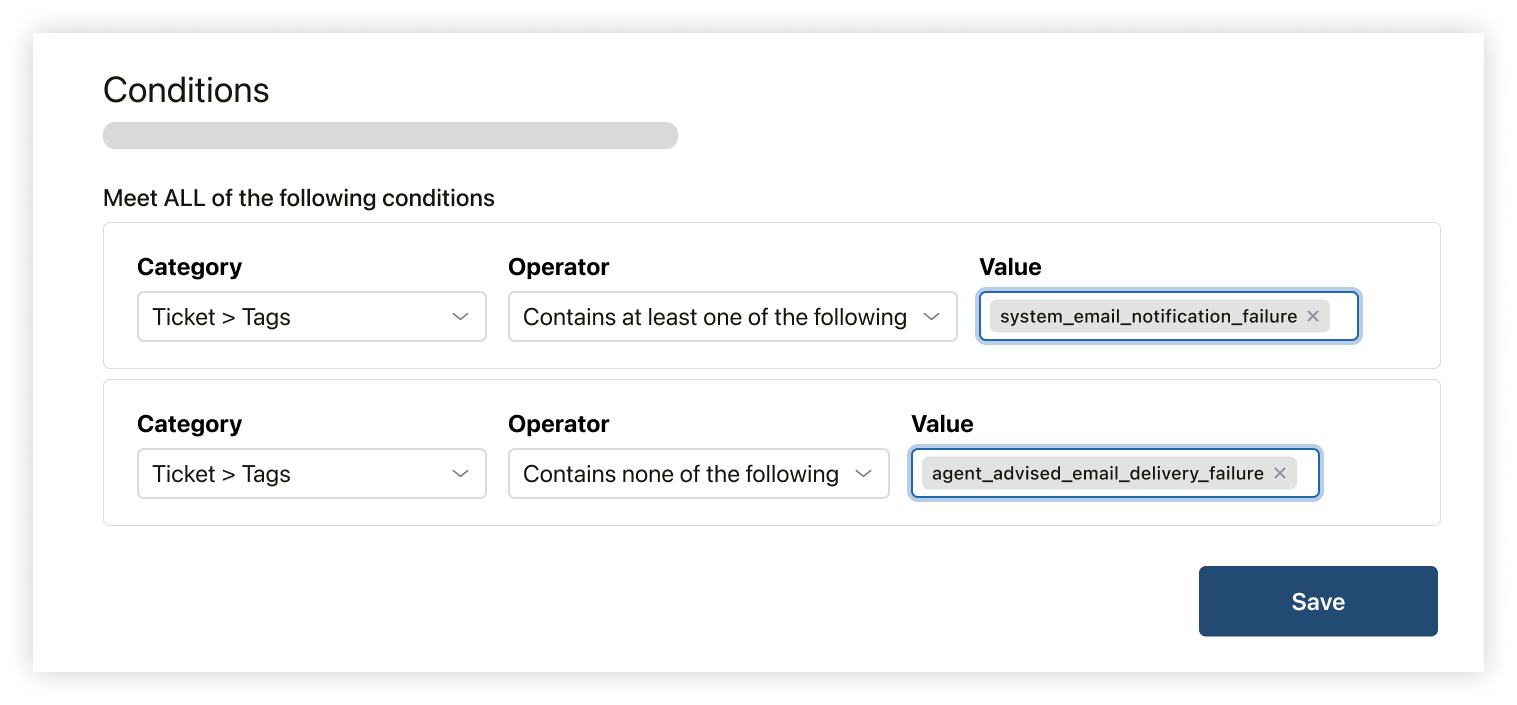Select the system_email_notification_failure tag chip text
Screen dimensions: 1517x705
coord(1147,317)
